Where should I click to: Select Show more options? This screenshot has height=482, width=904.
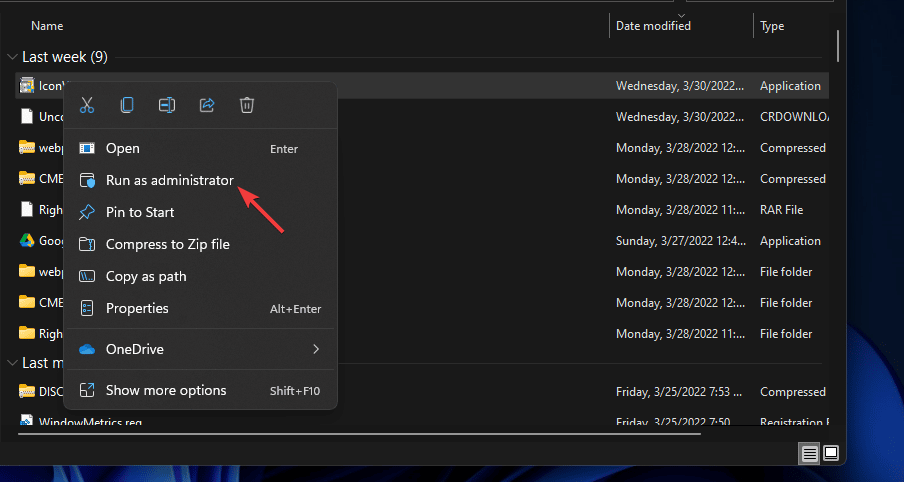[x=200, y=390]
